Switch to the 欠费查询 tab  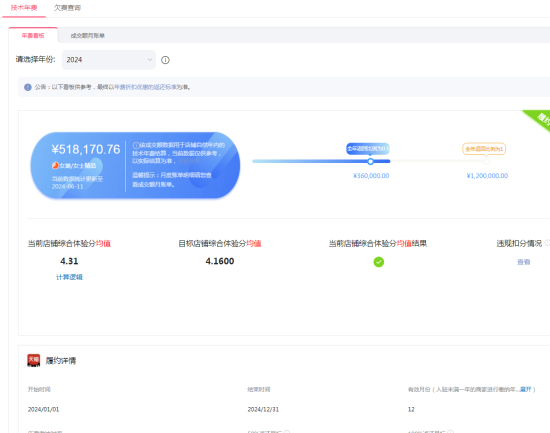tap(67, 8)
